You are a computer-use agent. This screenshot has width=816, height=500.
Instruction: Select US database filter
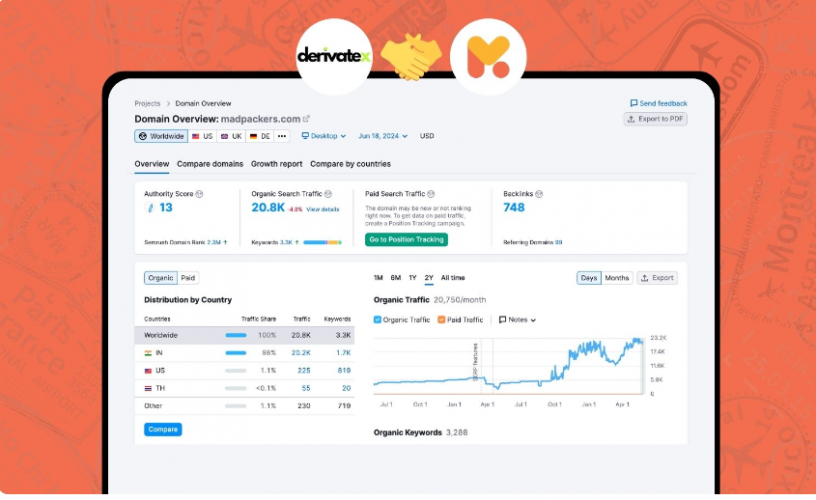pyautogui.click(x=202, y=136)
